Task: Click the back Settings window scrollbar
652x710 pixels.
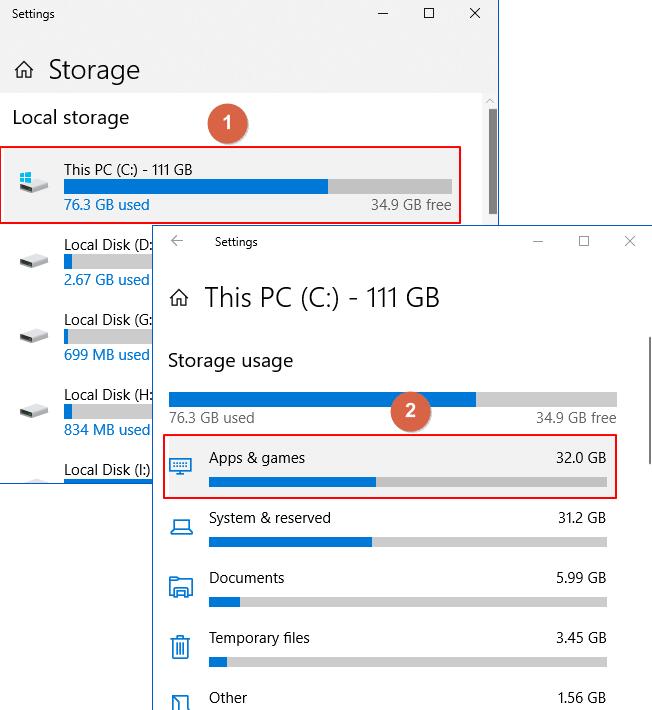Action: 490,160
